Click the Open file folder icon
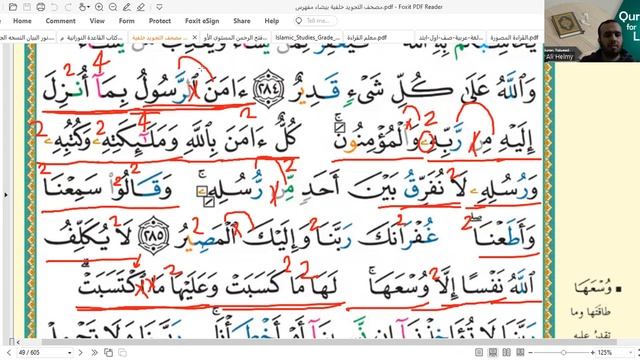Image resolution: width=640 pixels, height=360 pixels. tap(13, 7)
